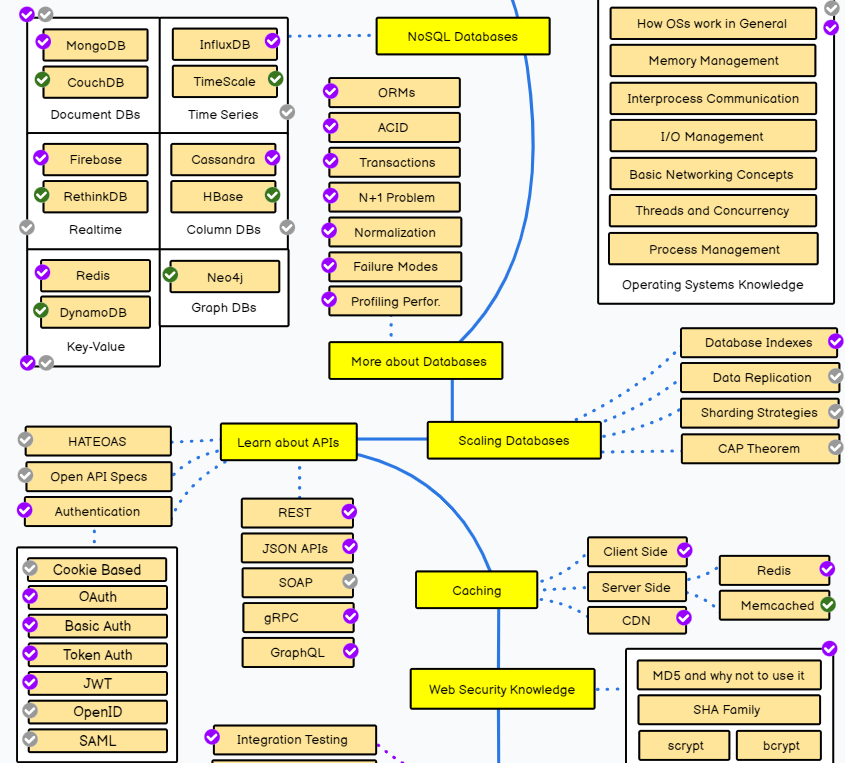
Task: Click the Memory Management item
Action: pyautogui.click(x=713, y=61)
